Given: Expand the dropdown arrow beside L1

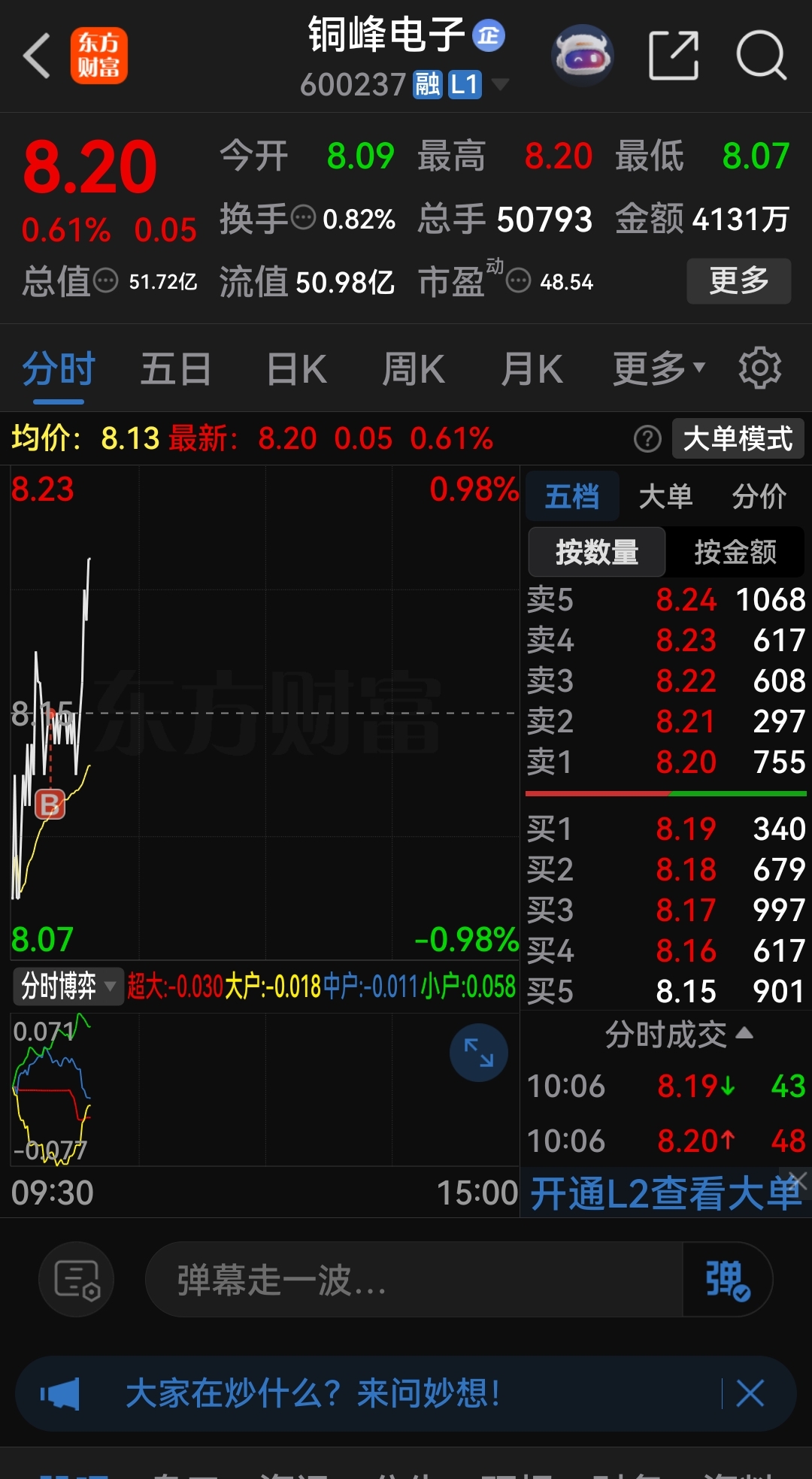Looking at the screenshot, I should click(x=500, y=84).
